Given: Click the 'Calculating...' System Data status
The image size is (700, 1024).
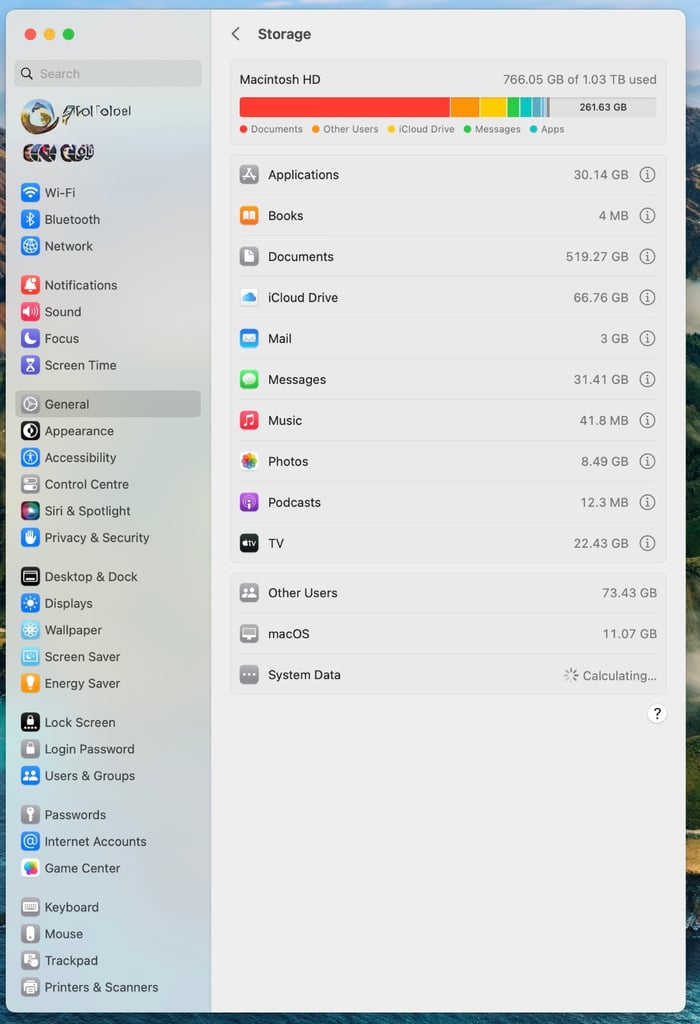Looking at the screenshot, I should point(611,676).
